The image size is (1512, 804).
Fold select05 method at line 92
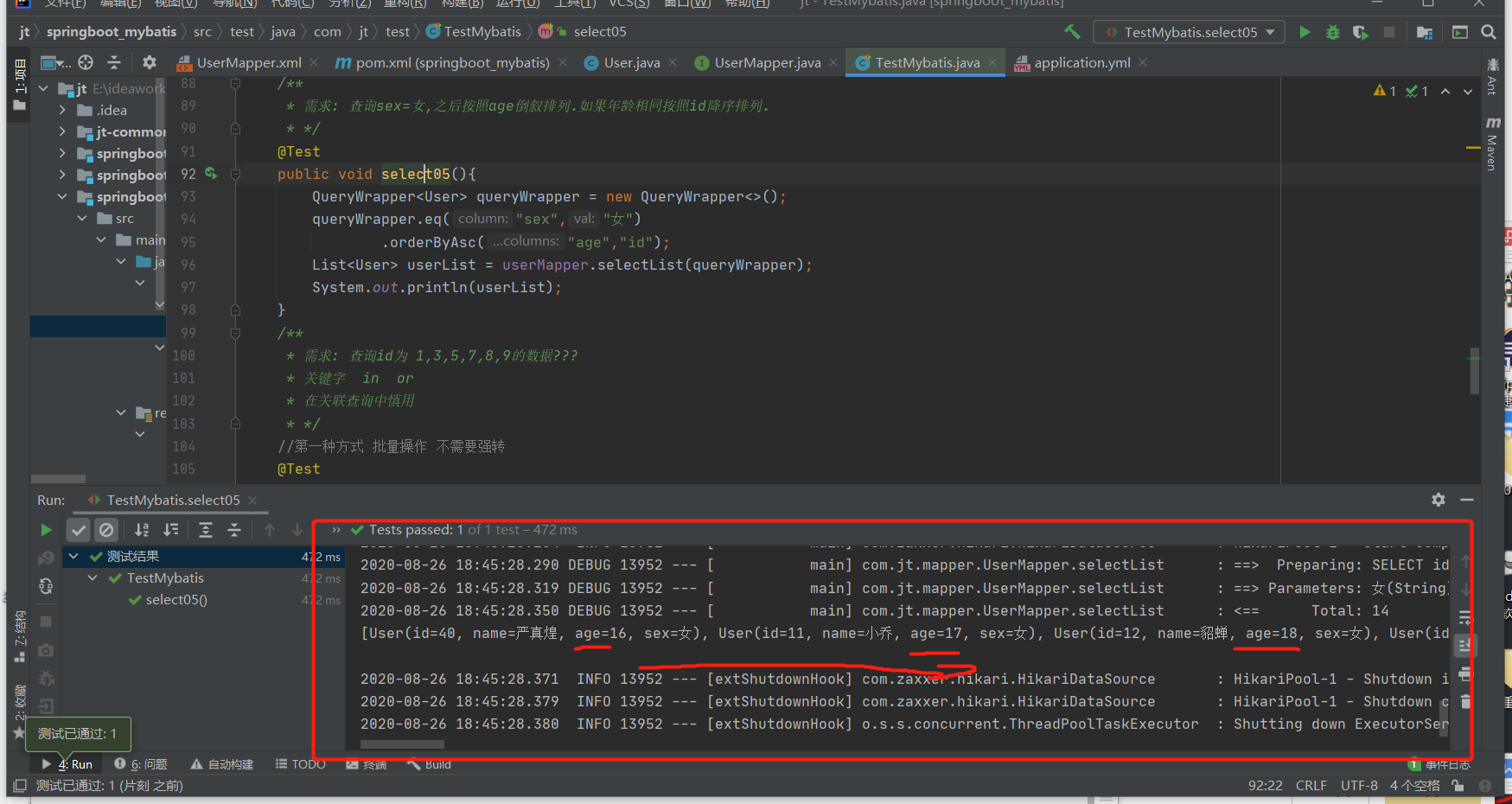(x=235, y=174)
